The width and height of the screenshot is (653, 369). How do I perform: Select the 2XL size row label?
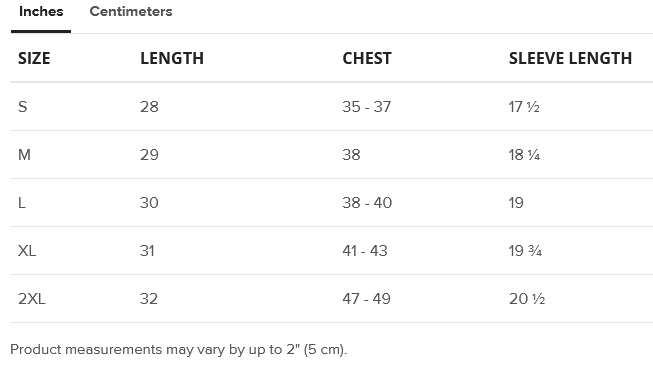click(32, 299)
